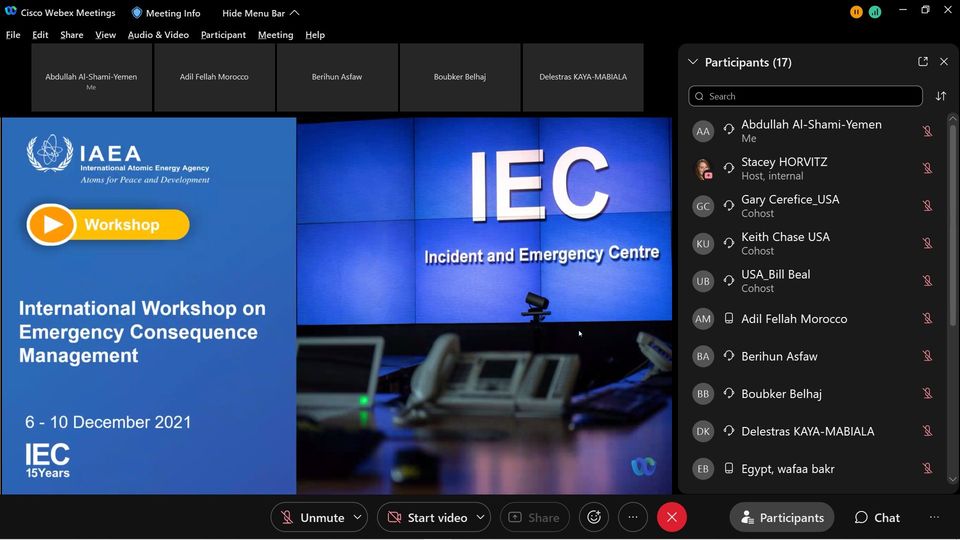Start video from the bottom toolbar
960x540 pixels.
427,517
